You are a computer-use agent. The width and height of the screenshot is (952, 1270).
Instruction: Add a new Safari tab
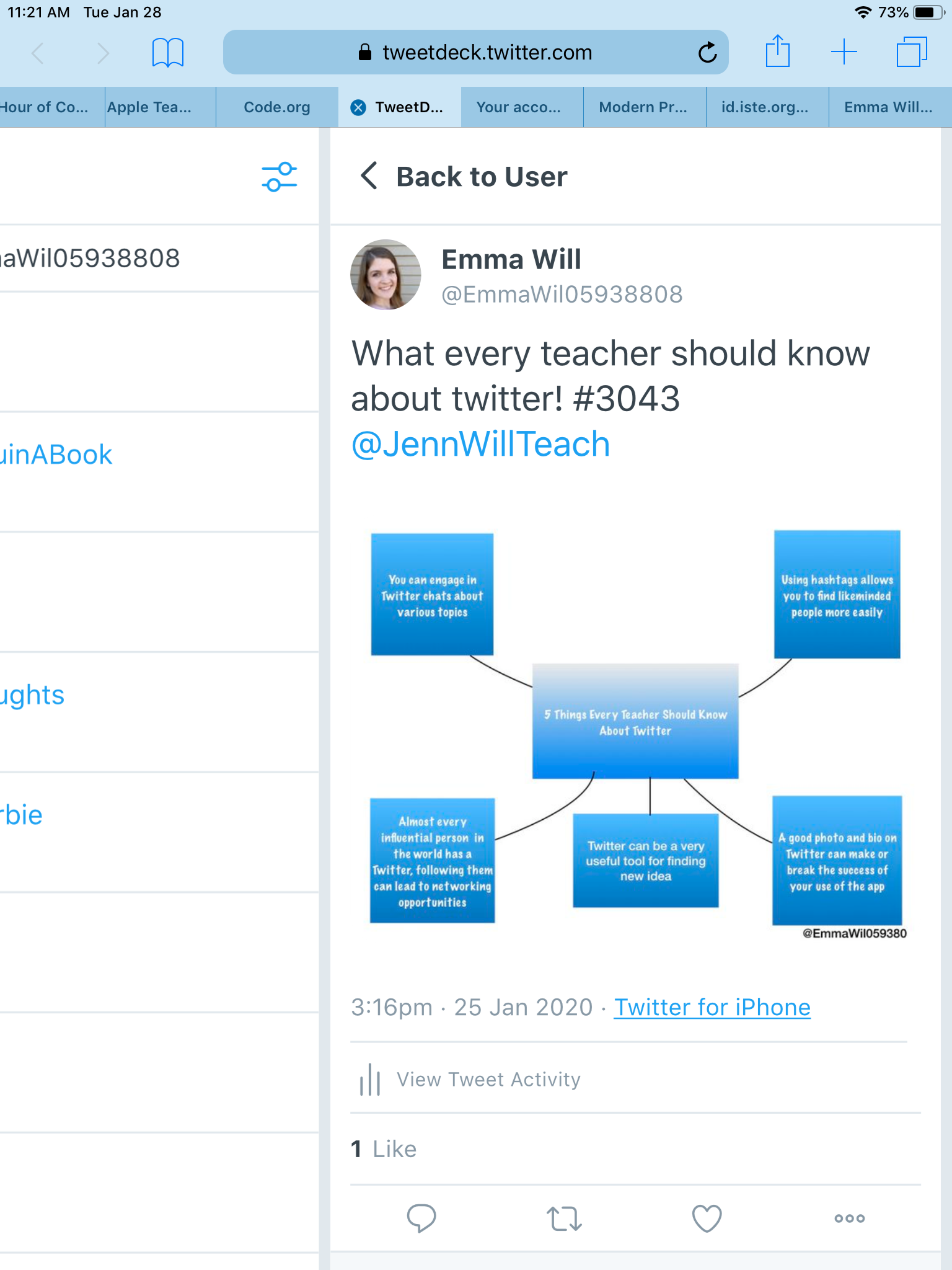(844, 51)
